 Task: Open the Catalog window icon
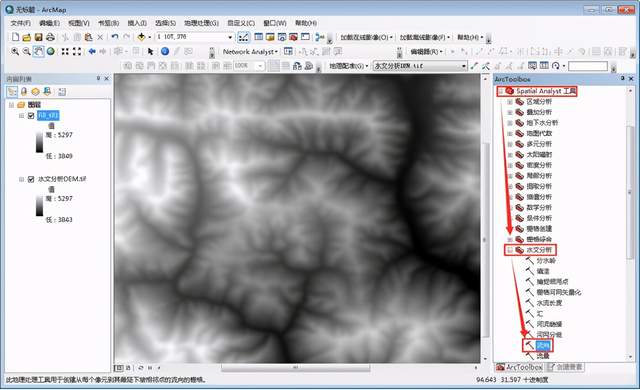pos(270,37)
